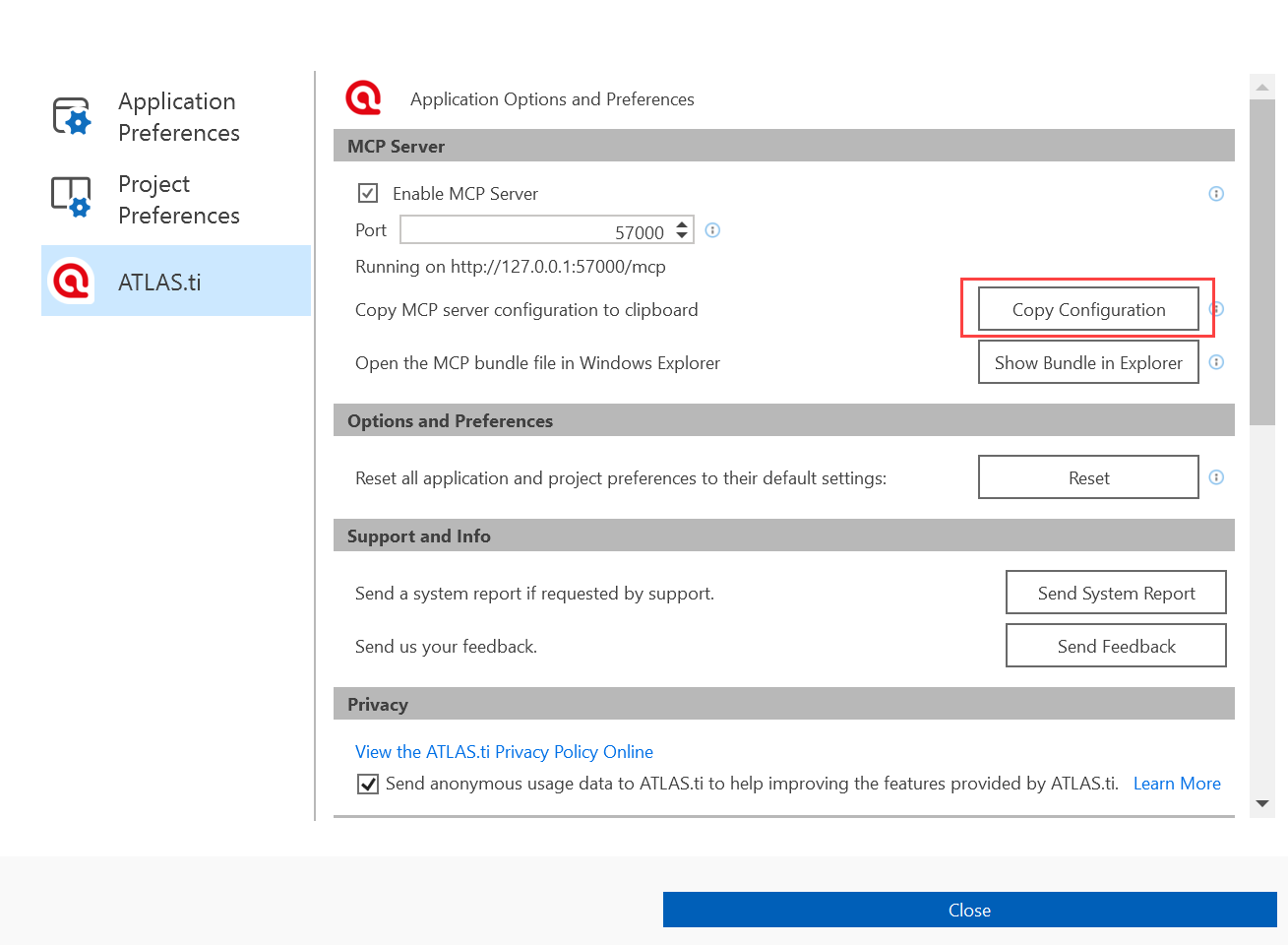
Task: Click 'Send a system report if requested' text
Action: click(534, 594)
